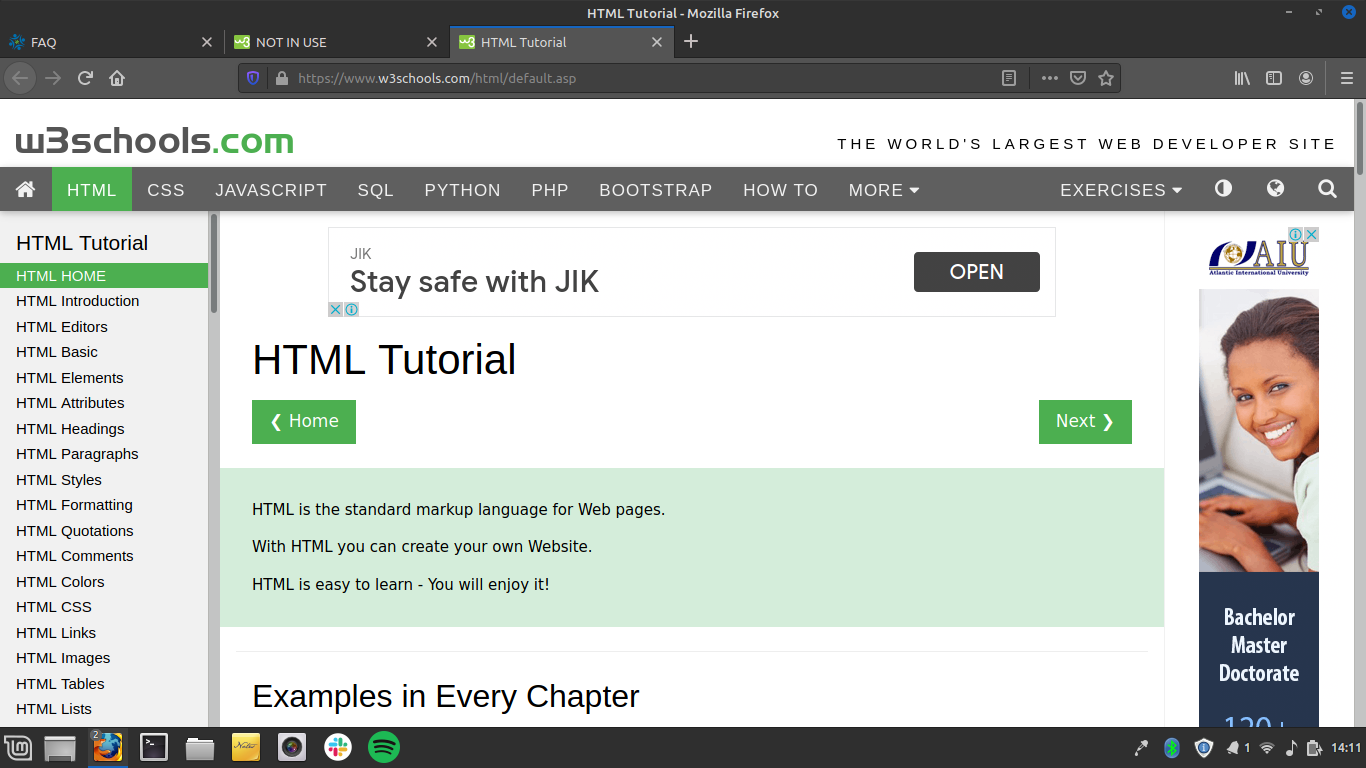Open the Page actions ellipsis menu
This screenshot has width=1366, height=768.
pos(1048,77)
